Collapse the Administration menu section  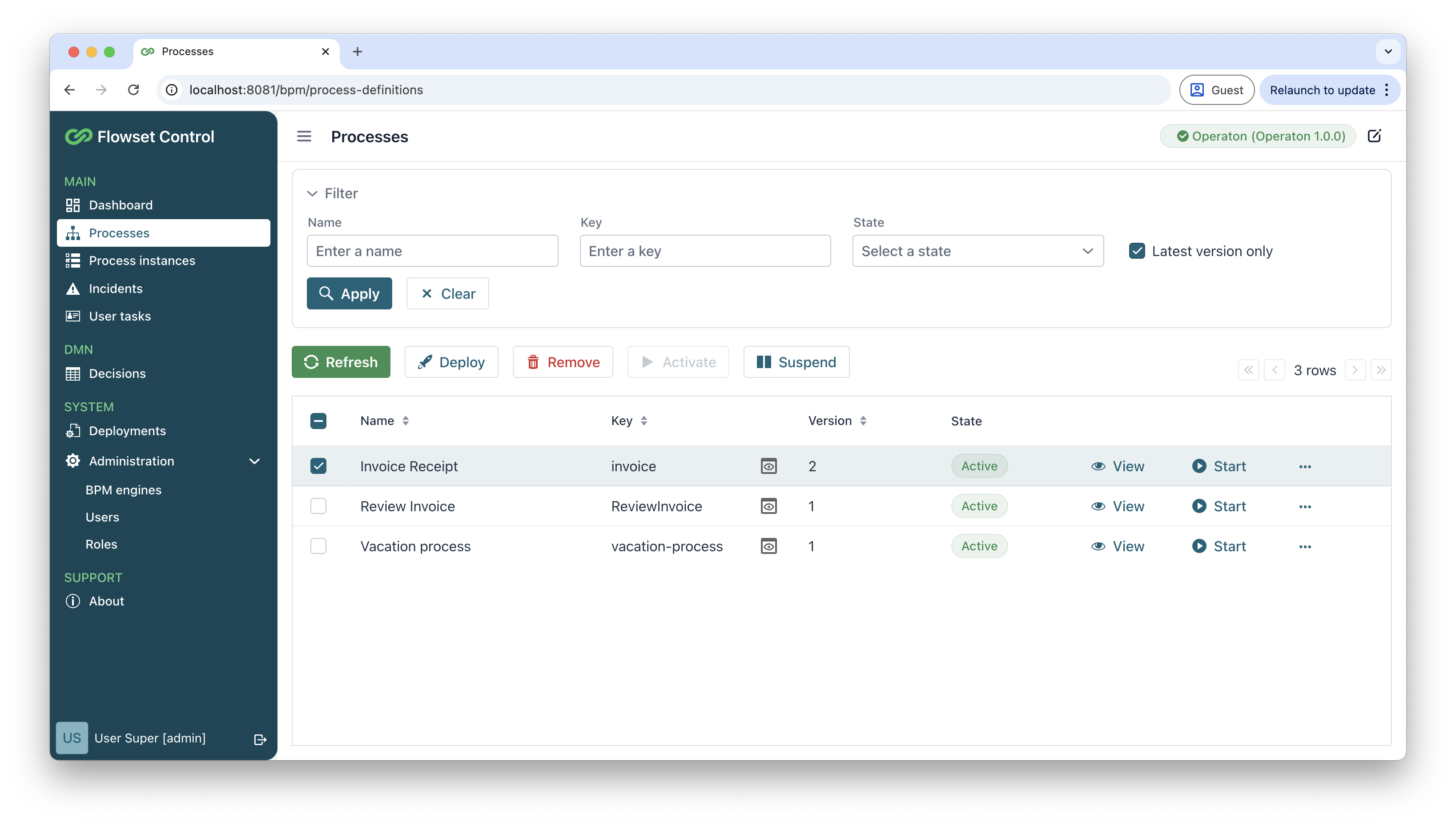254,461
